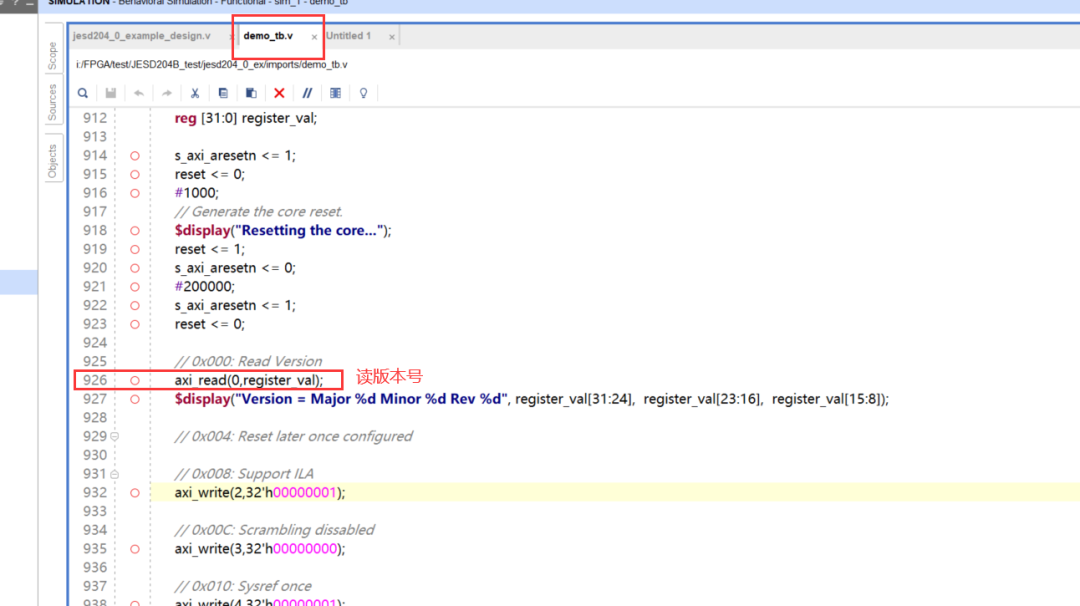Click the redo arrow icon
The width and height of the screenshot is (1080, 606).
coord(167,93)
